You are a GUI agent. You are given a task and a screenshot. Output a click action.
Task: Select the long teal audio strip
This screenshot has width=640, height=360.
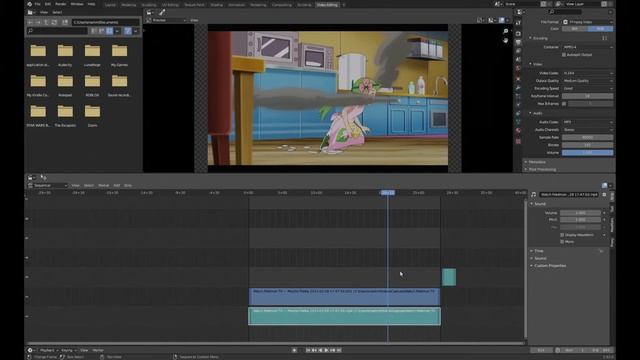[344, 316]
